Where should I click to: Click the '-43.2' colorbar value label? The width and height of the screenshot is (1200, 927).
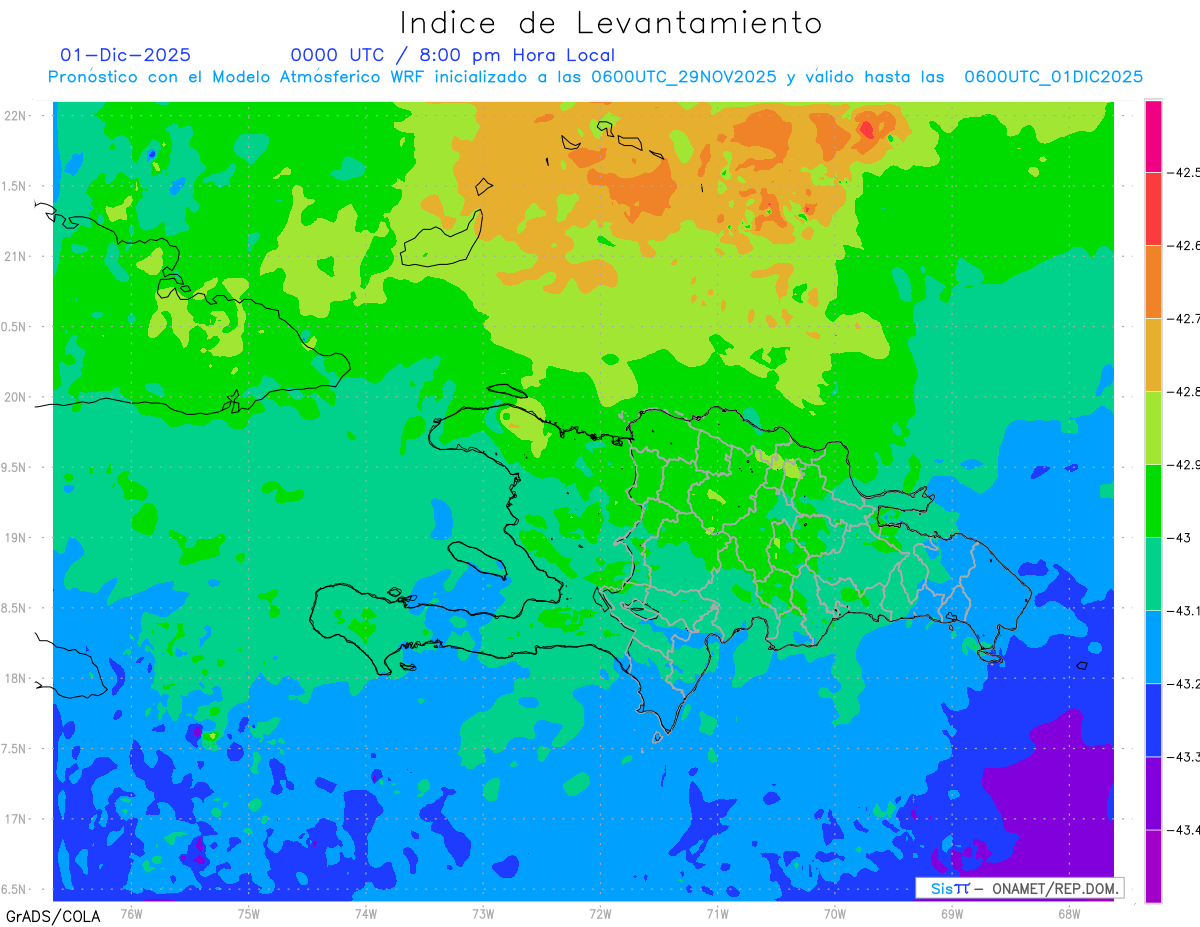tap(1184, 684)
